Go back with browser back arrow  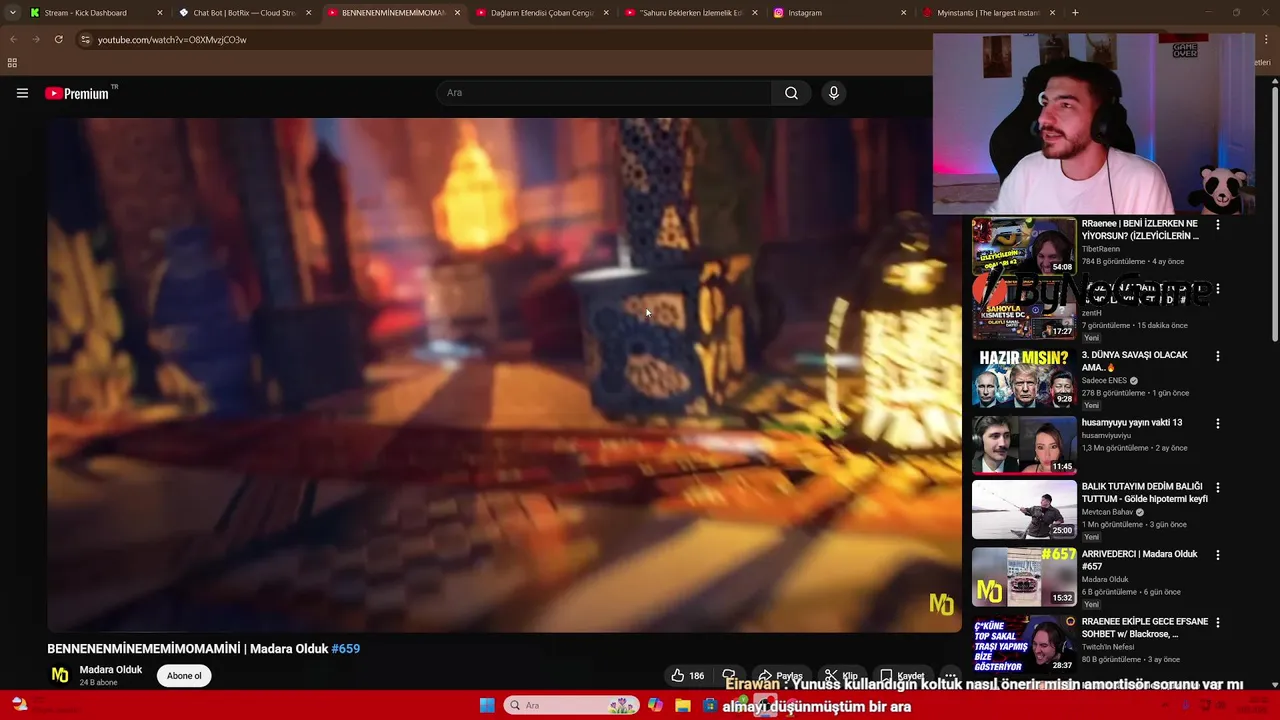tap(13, 40)
